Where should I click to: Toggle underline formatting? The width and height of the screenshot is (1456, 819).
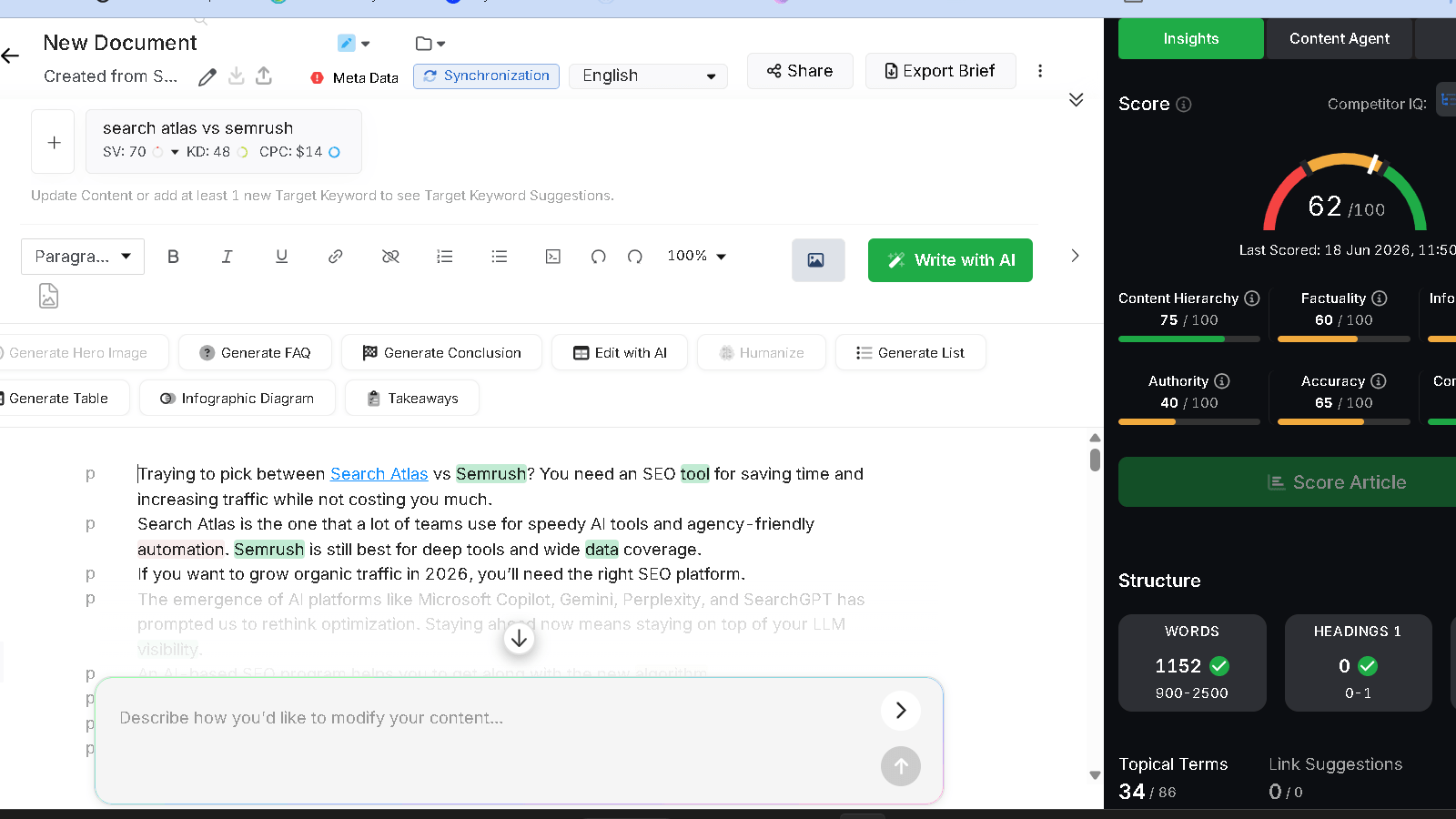tap(282, 257)
